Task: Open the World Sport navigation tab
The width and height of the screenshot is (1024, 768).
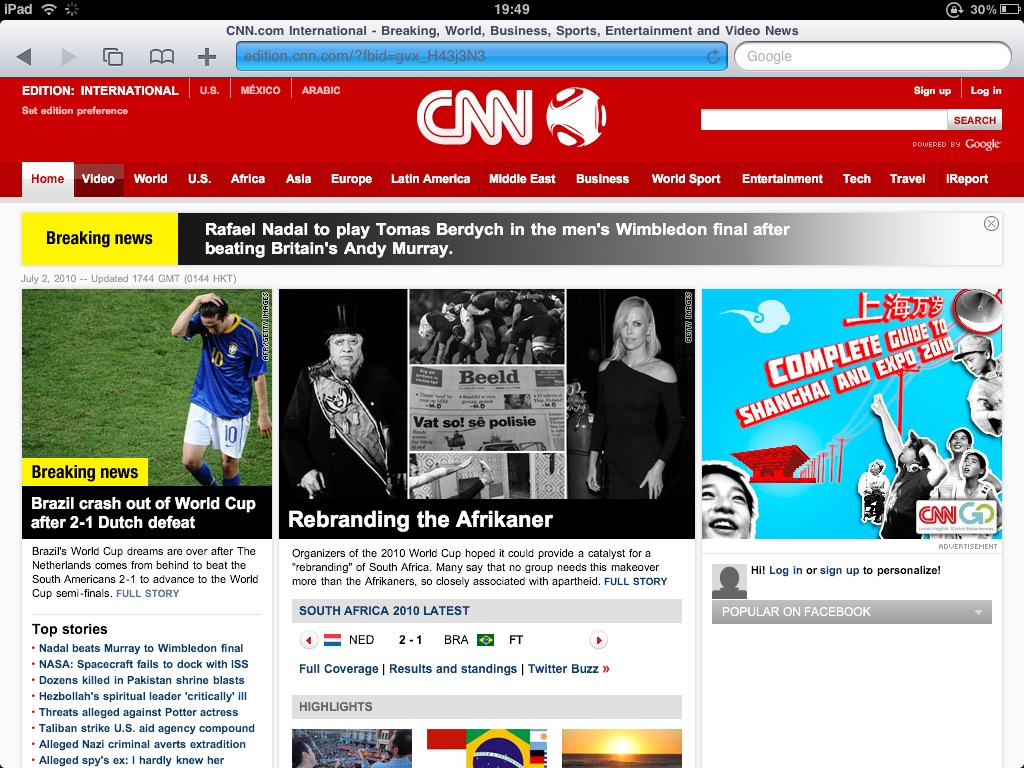Action: [685, 179]
